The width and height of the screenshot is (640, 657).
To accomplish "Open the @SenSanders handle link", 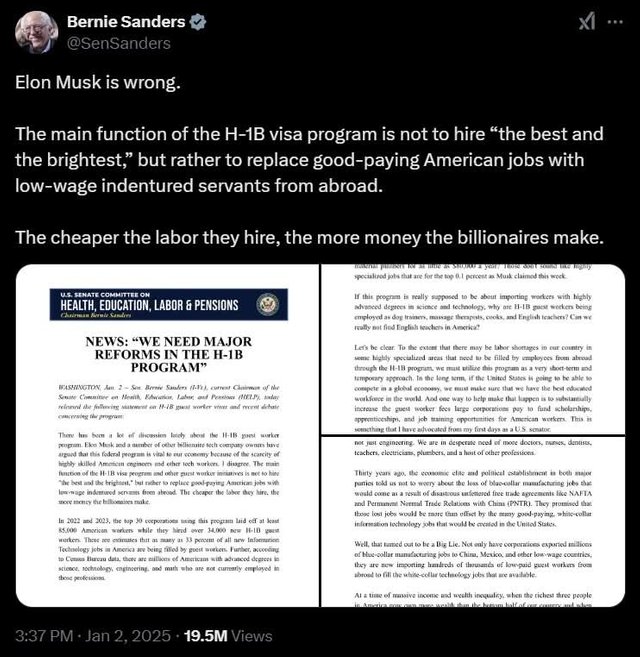I will [119, 44].
